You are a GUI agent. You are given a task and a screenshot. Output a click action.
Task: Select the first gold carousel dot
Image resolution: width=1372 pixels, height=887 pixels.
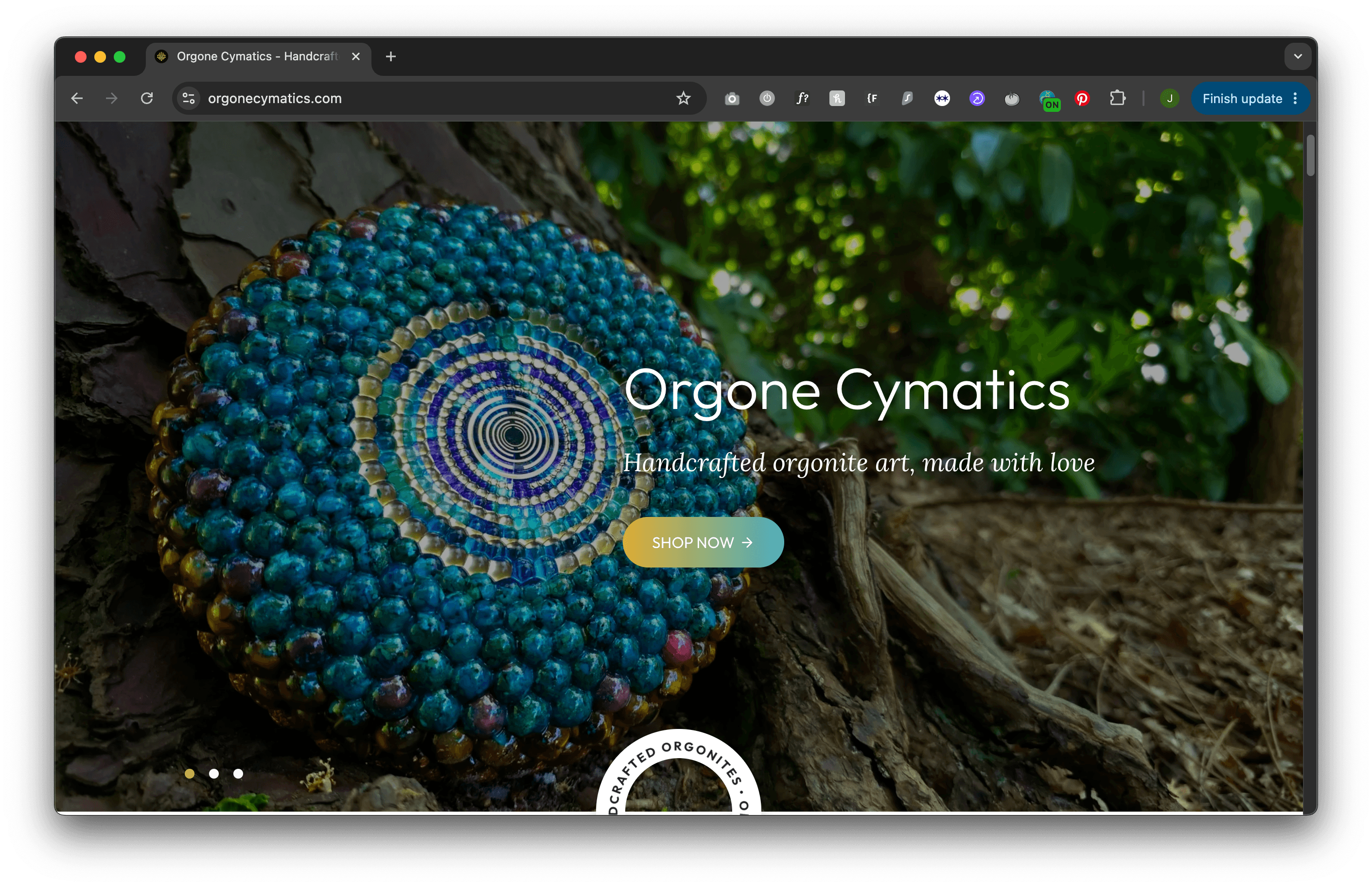coord(190,774)
